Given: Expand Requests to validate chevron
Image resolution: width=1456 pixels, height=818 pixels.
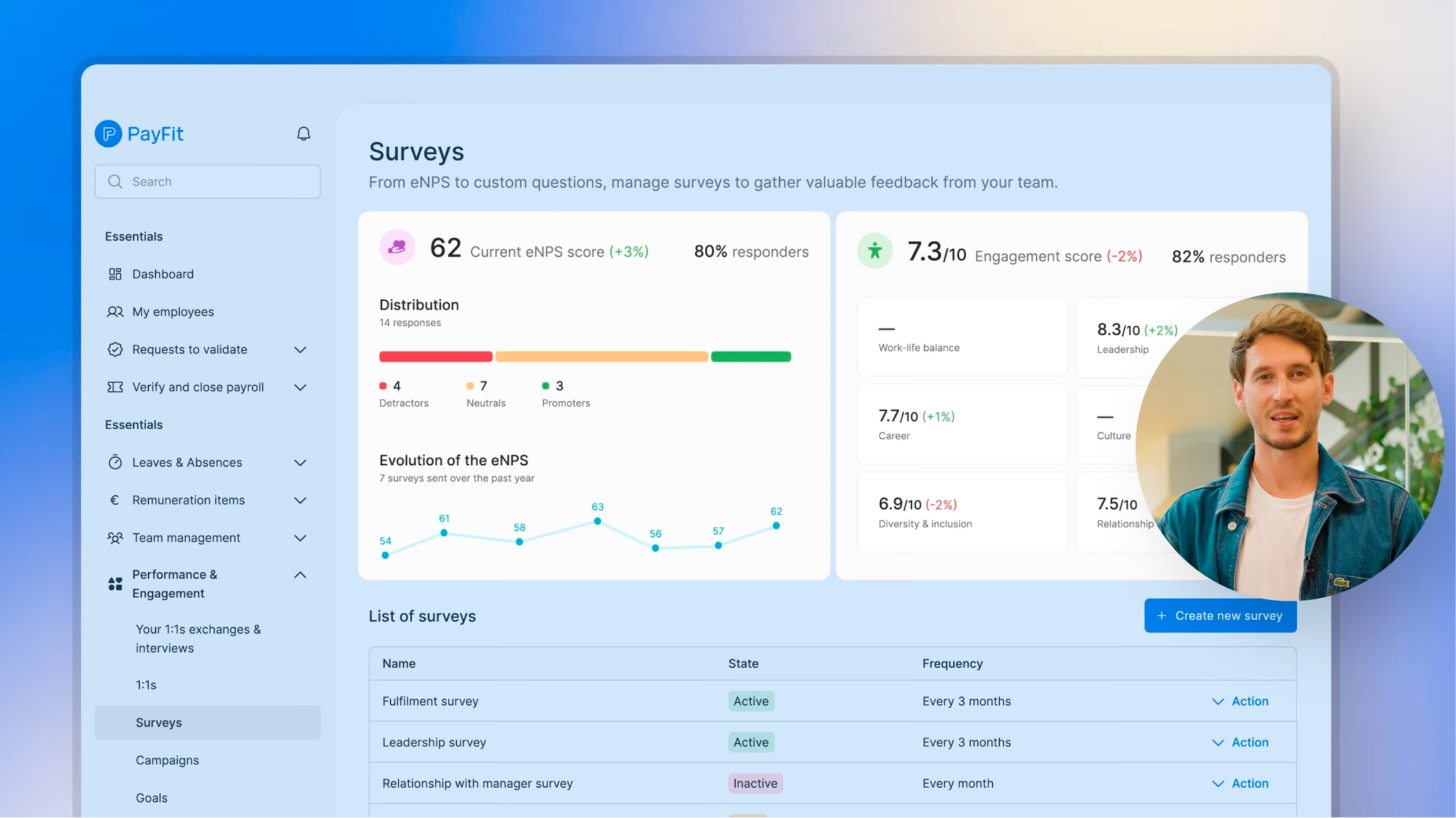Looking at the screenshot, I should (x=300, y=350).
